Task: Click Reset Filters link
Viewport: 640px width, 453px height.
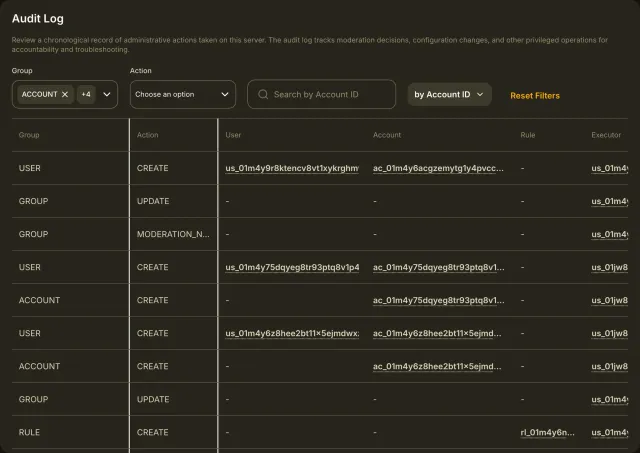Action: [535, 95]
